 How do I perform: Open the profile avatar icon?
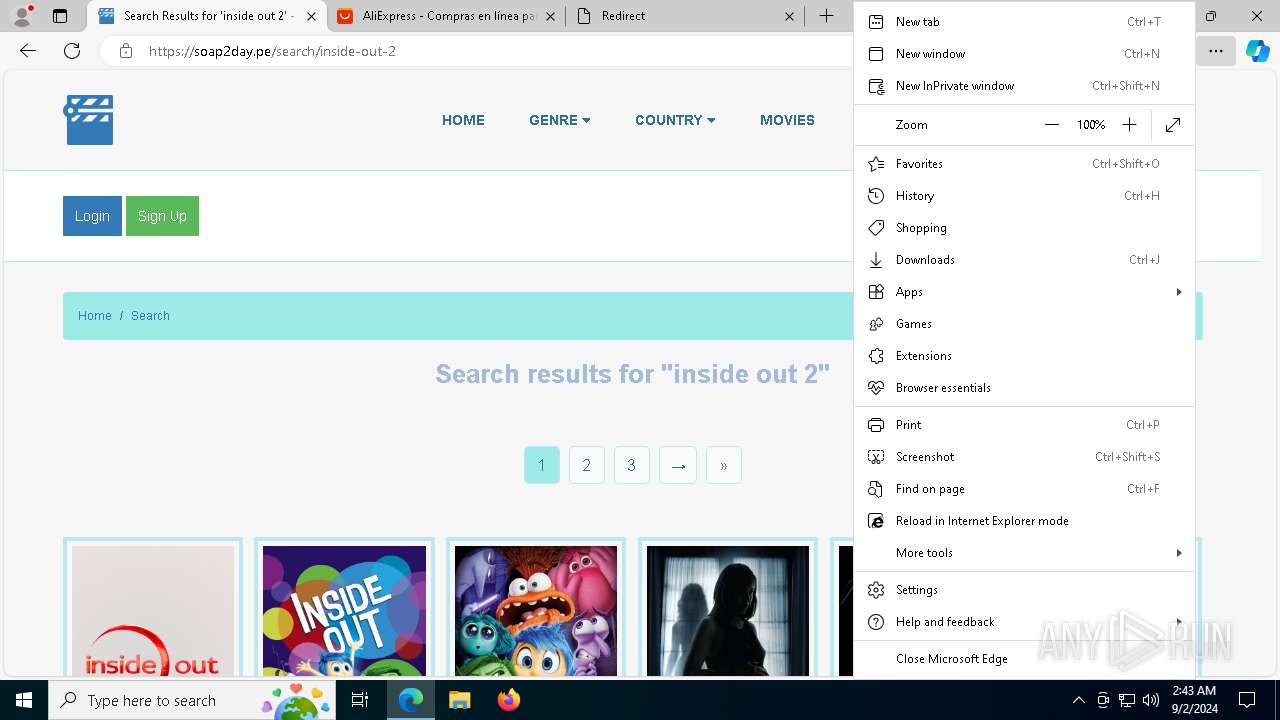pyautogui.click(x=22, y=16)
